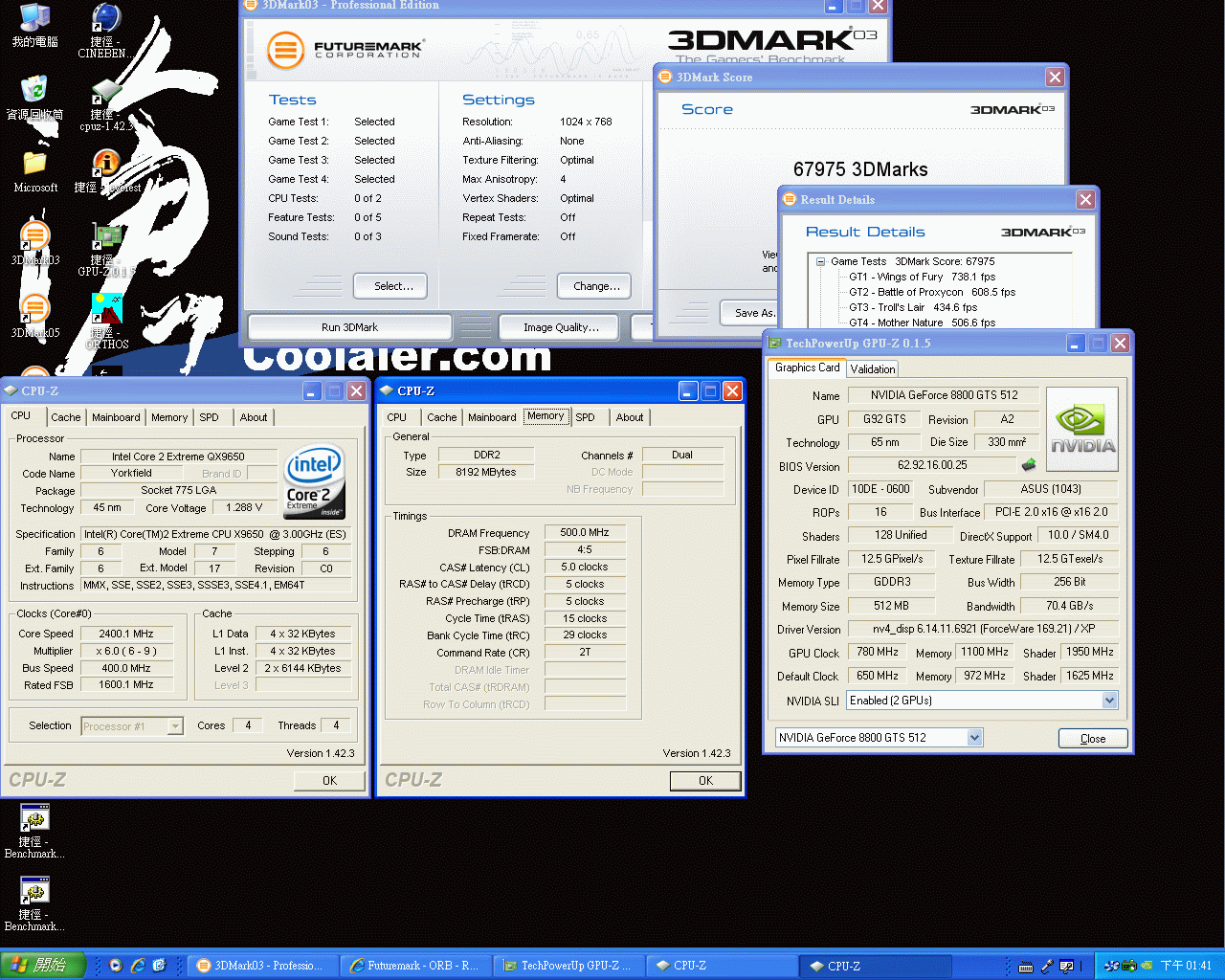
Task: Open the GPU selection dropdown at GPU-Z bottom
Action: (x=974, y=738)
